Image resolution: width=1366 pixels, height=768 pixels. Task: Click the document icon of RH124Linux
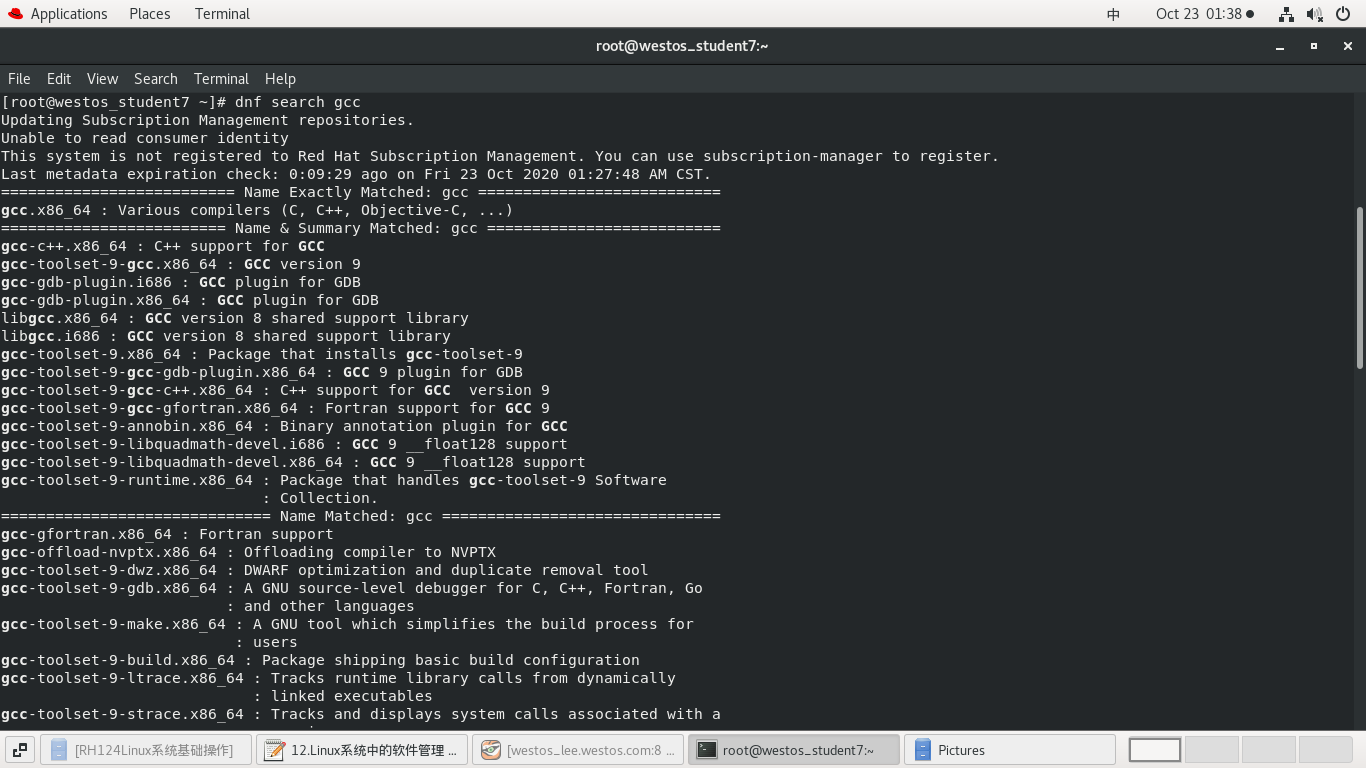click(x=59, y=750)
